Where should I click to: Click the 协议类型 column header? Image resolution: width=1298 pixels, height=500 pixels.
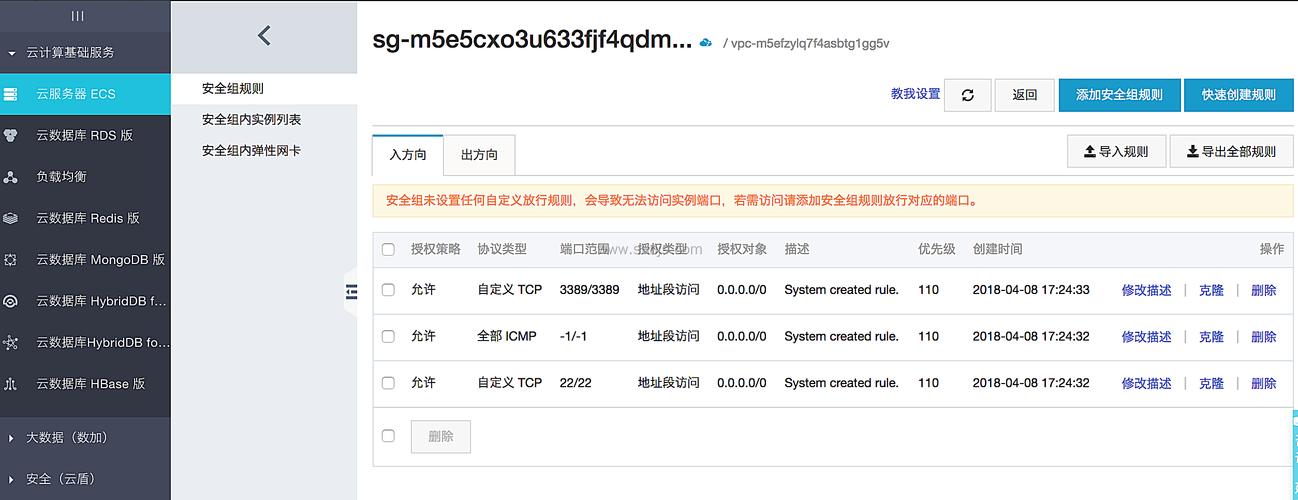(502, 249)
